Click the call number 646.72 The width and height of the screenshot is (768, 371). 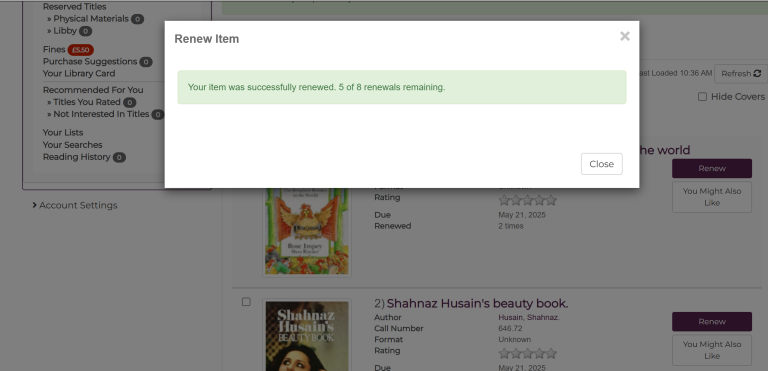pos(510,328)
